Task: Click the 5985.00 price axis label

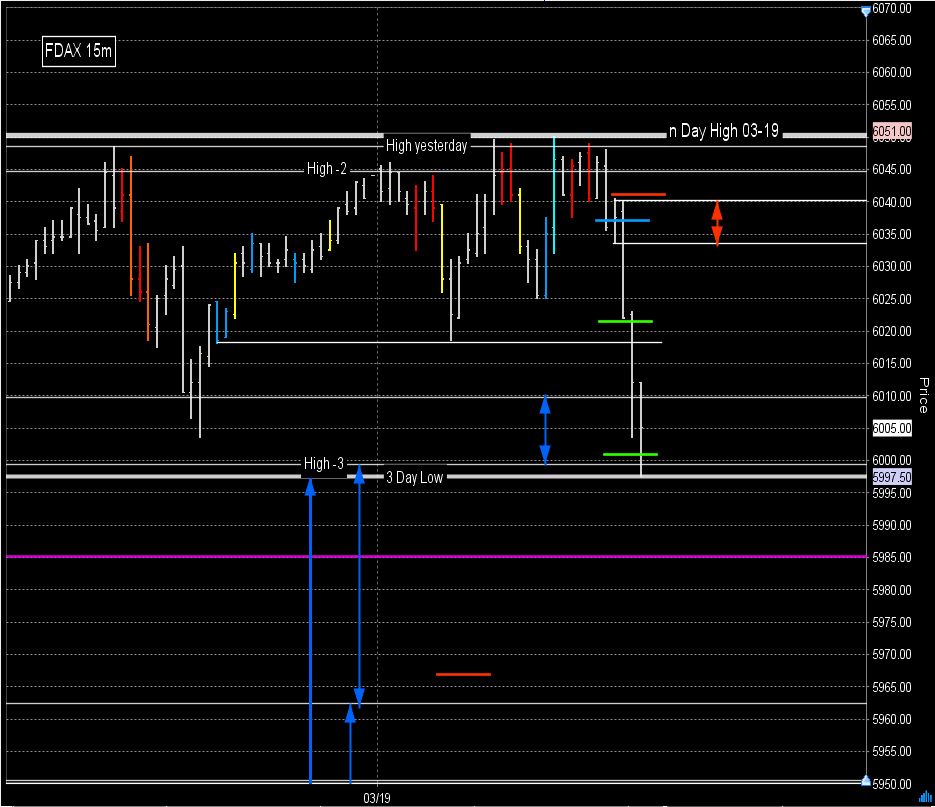Action: pos(892,558)
